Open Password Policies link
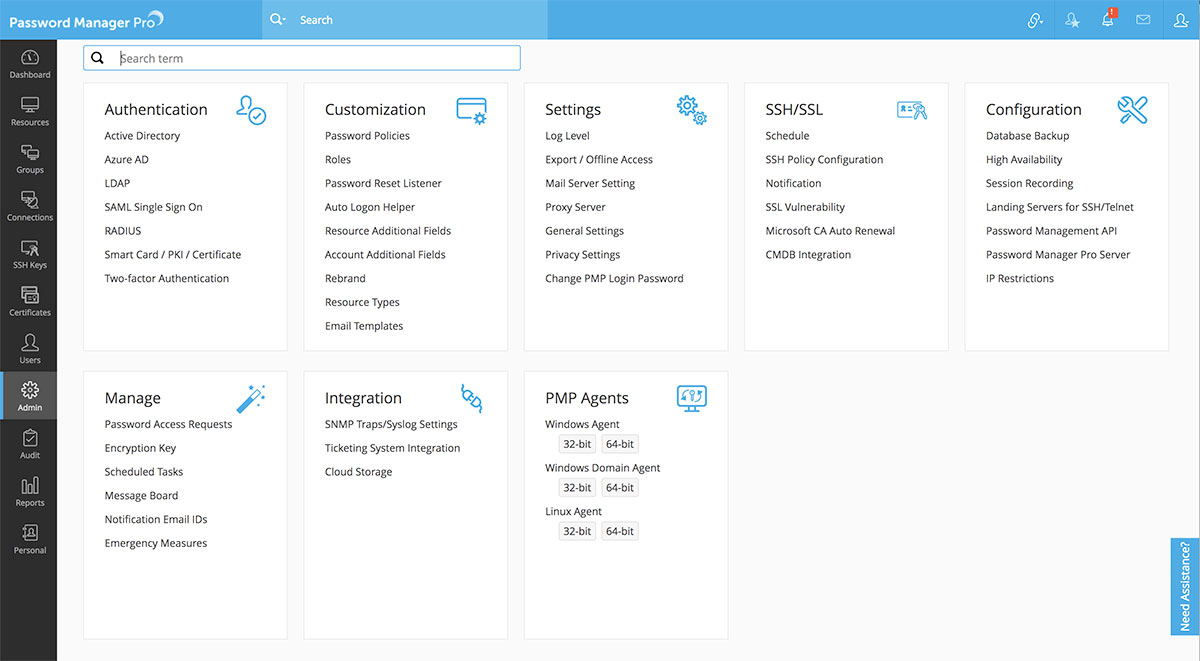 [x=367, y=136]
